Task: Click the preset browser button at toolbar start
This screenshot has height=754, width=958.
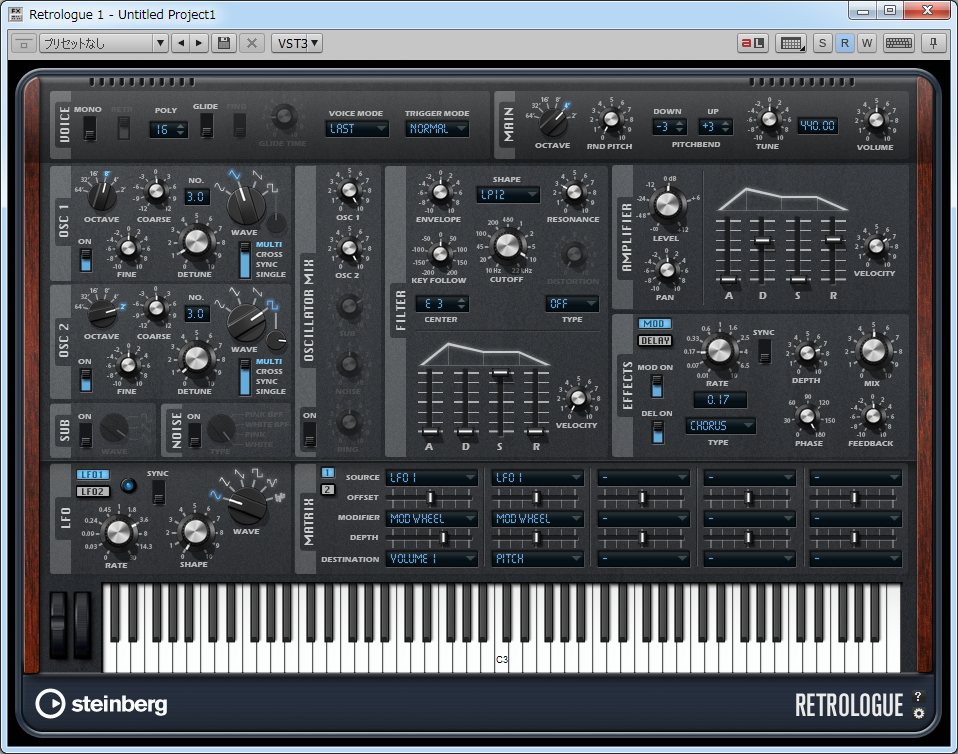Action: point(24,43)
